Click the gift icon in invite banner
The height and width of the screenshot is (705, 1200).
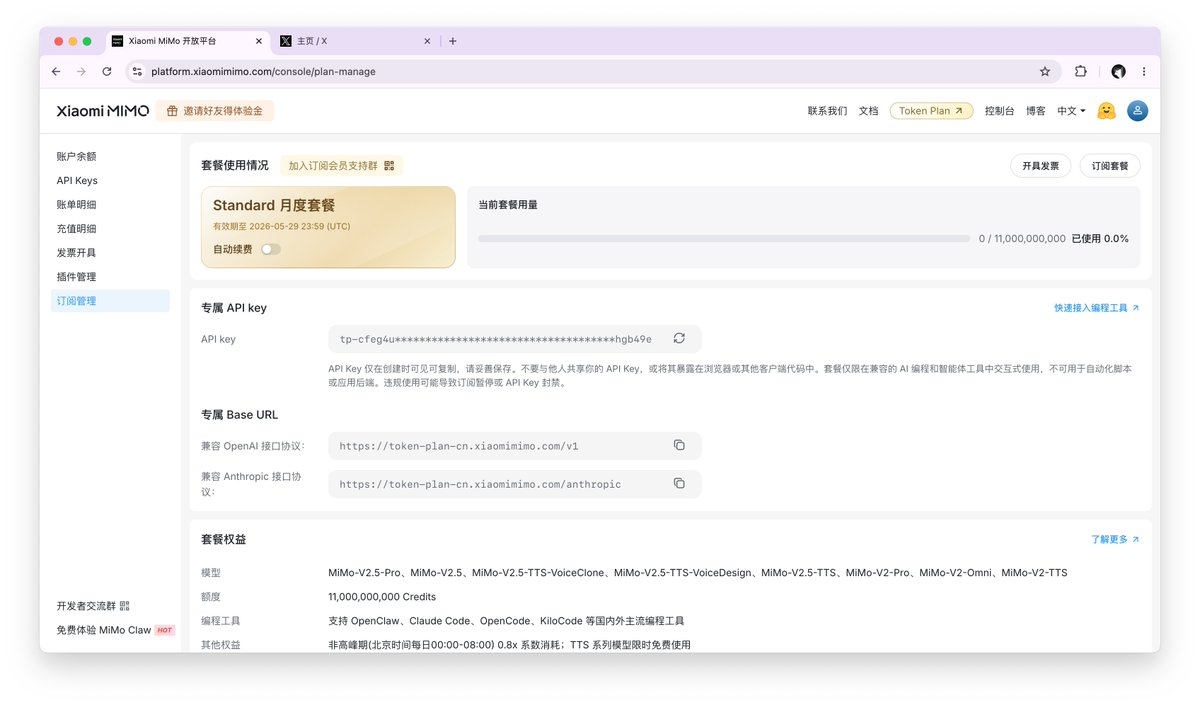[x=172, y=111]
